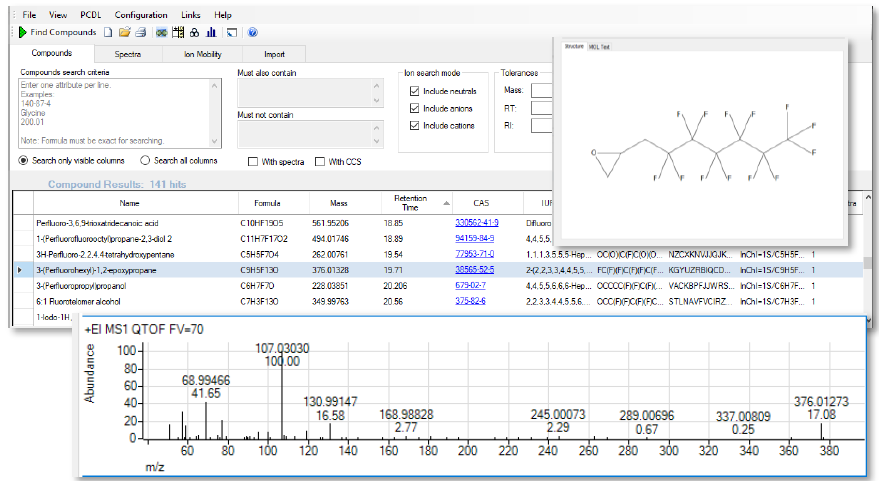Open CAS link 330562-41-9
The width and height of the screenshot is (879, 481).
click(x=476, y=223)
